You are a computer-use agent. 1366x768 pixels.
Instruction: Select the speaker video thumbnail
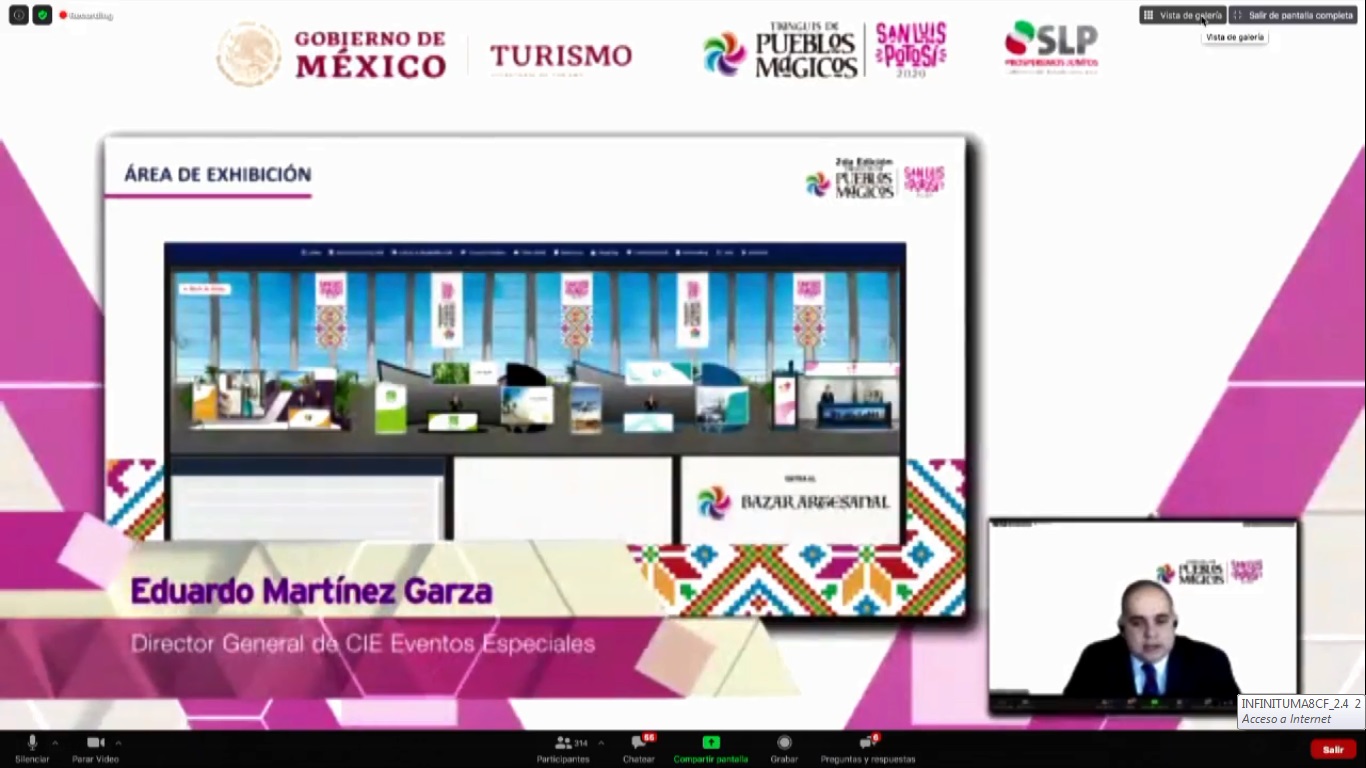pyautogui.click(x=1143, y=617)
